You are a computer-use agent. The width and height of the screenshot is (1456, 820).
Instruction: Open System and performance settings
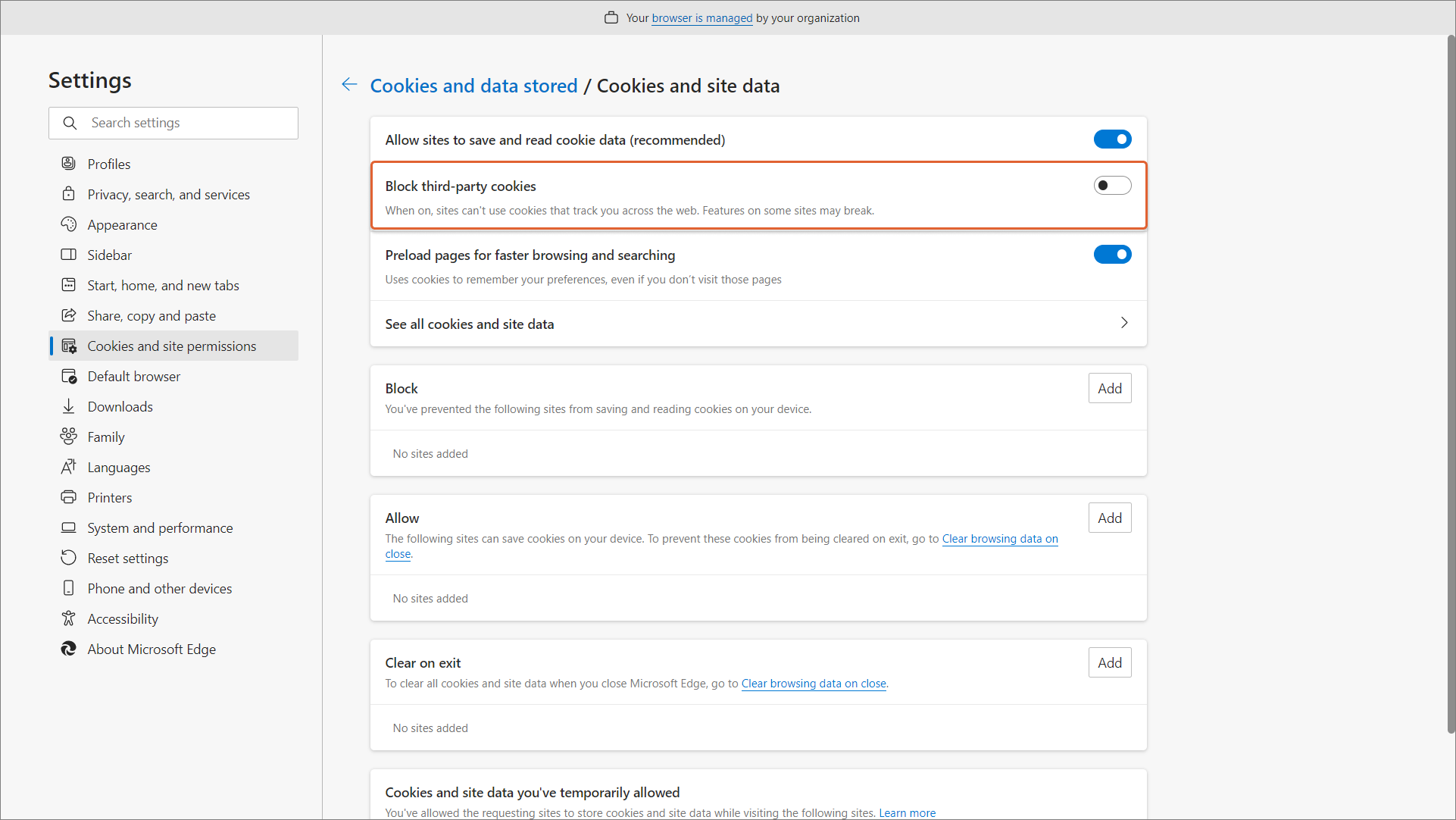point(160,527)
